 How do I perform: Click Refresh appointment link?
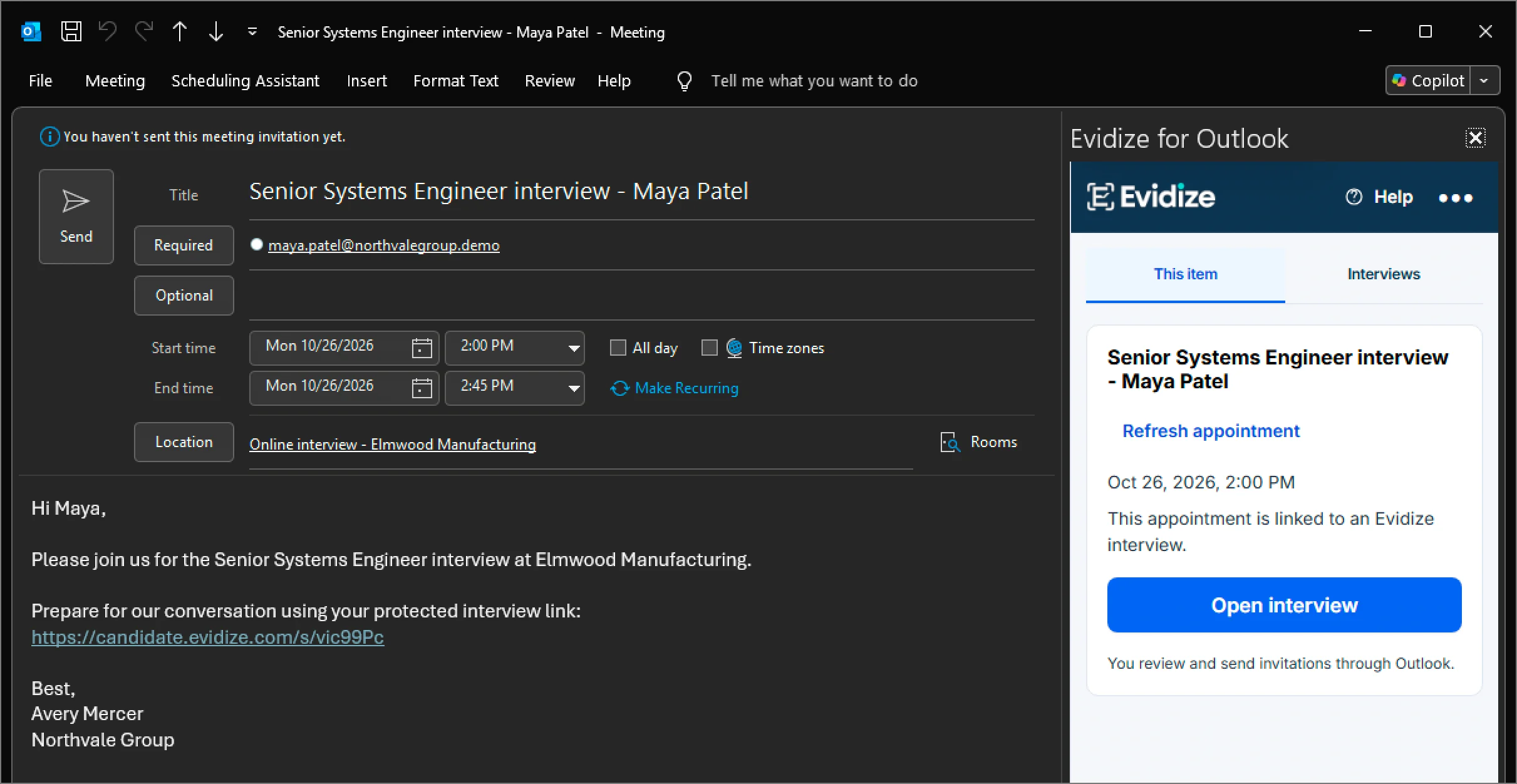1211,431
